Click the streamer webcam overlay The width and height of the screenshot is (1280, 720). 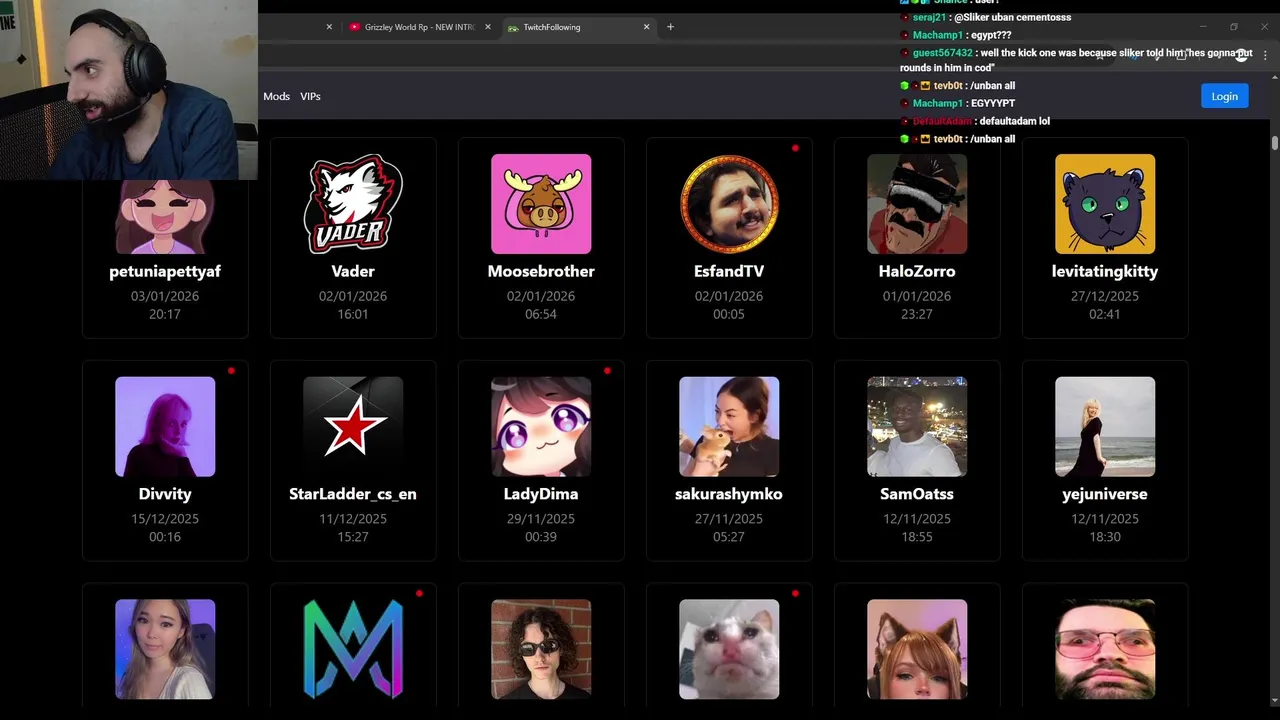(x=129, y=90)
